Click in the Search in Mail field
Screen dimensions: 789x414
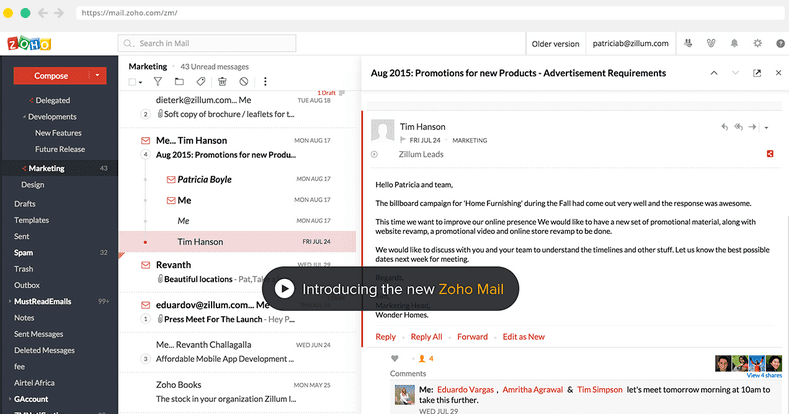(x=207, y=43)
